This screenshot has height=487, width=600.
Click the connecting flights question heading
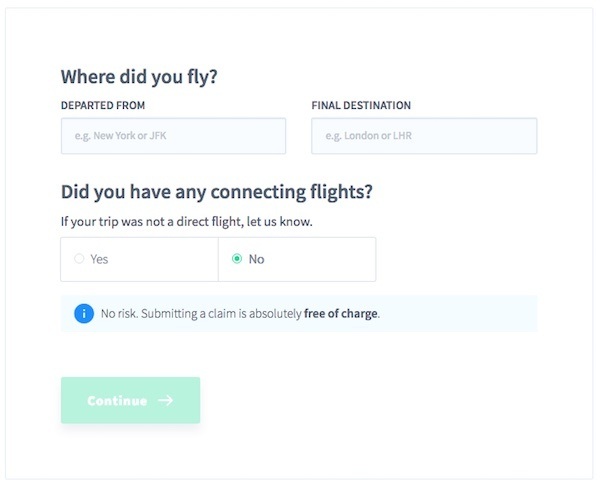pos(217,192)
